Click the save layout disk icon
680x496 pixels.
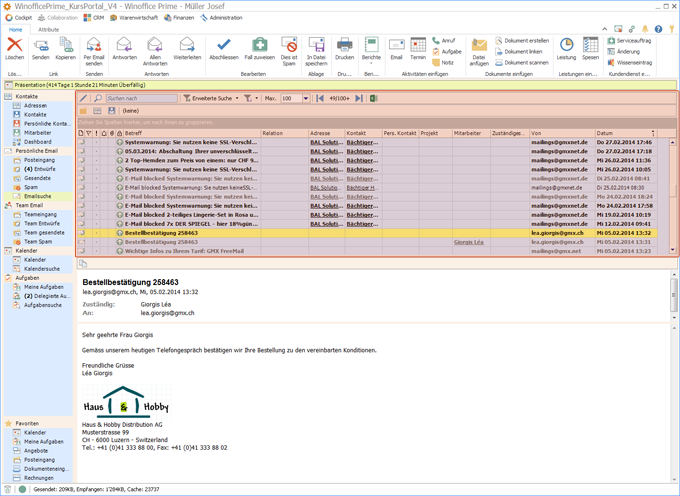111,111
